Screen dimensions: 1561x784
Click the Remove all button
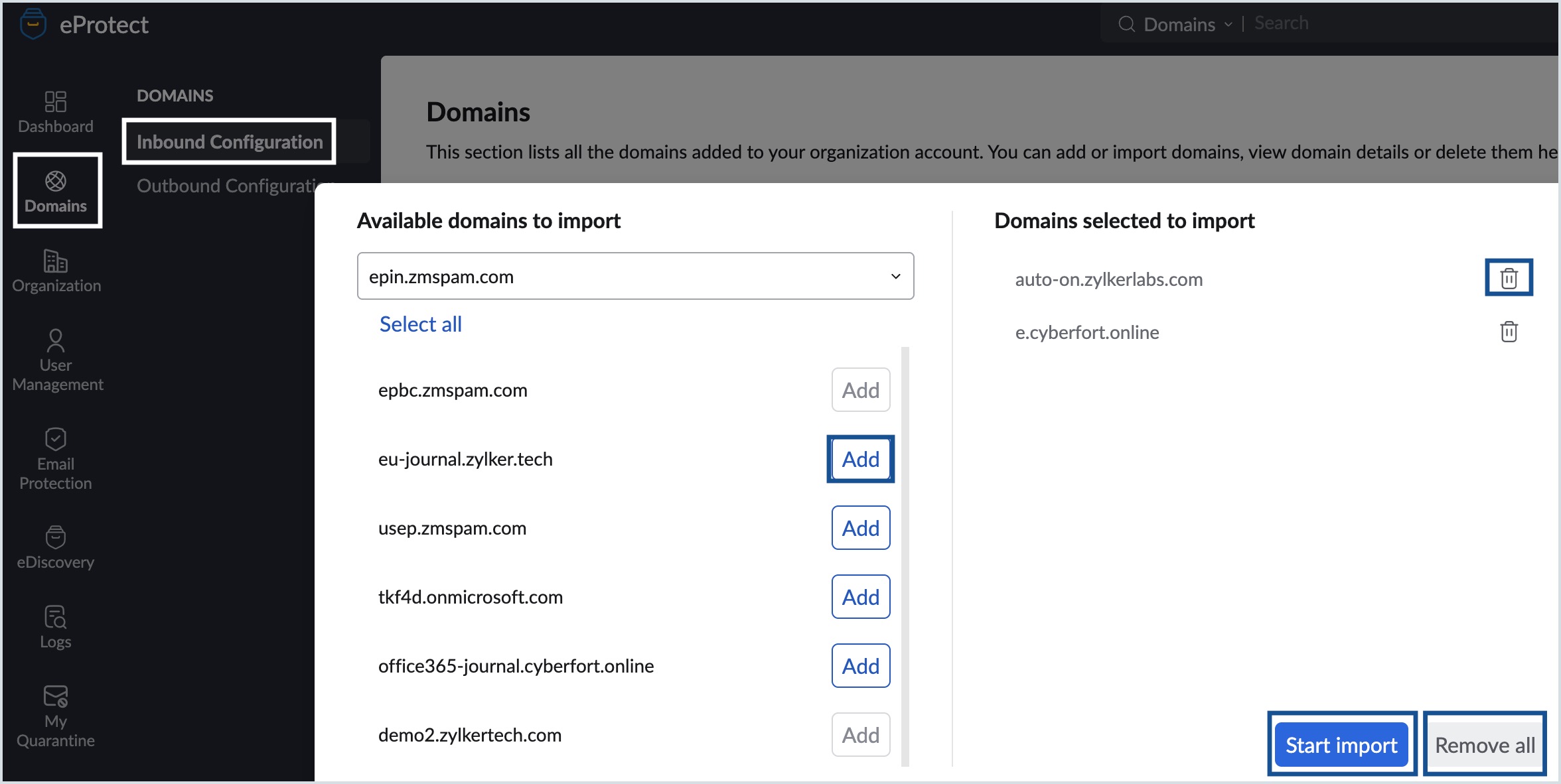tap(1485, 745)
